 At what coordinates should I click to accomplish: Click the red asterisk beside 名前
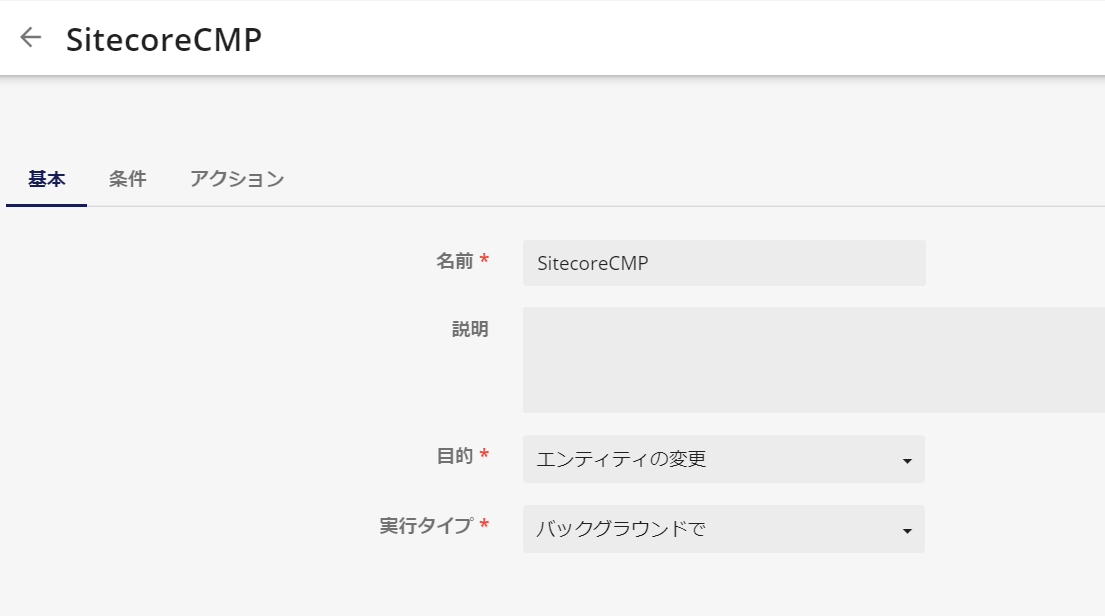484,259
